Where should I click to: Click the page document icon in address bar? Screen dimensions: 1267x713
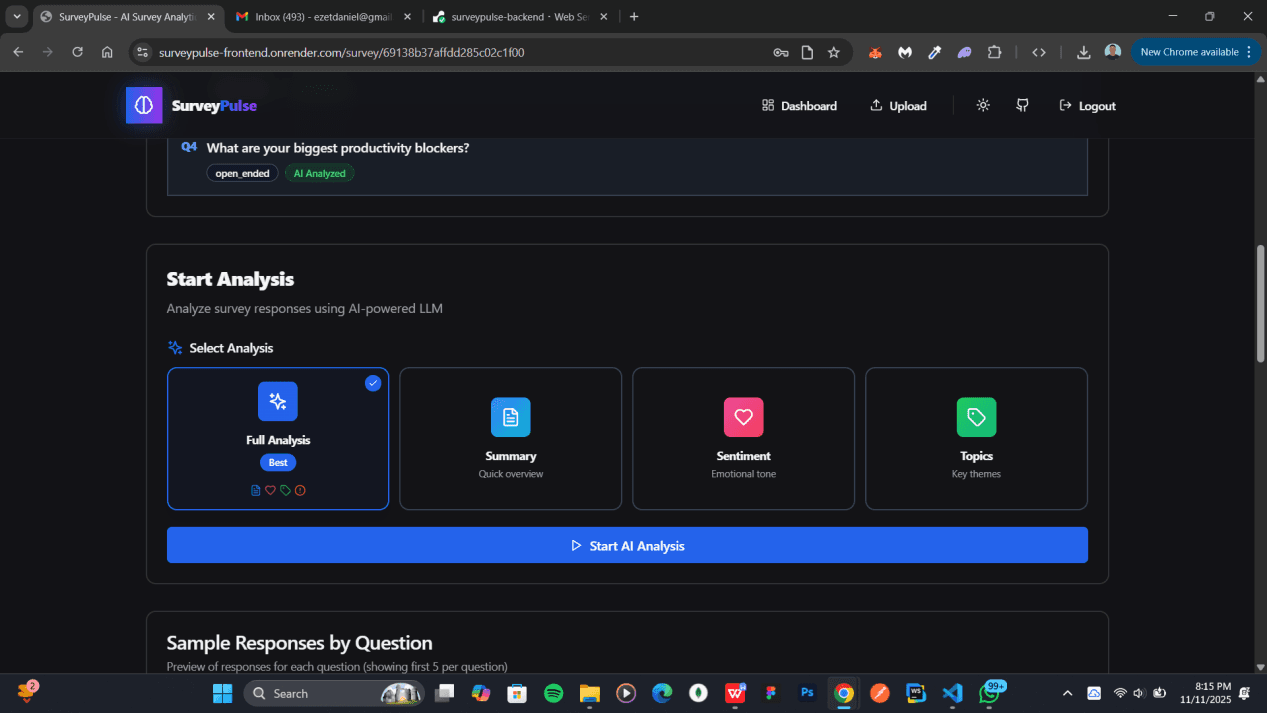[x=807, y=52]
